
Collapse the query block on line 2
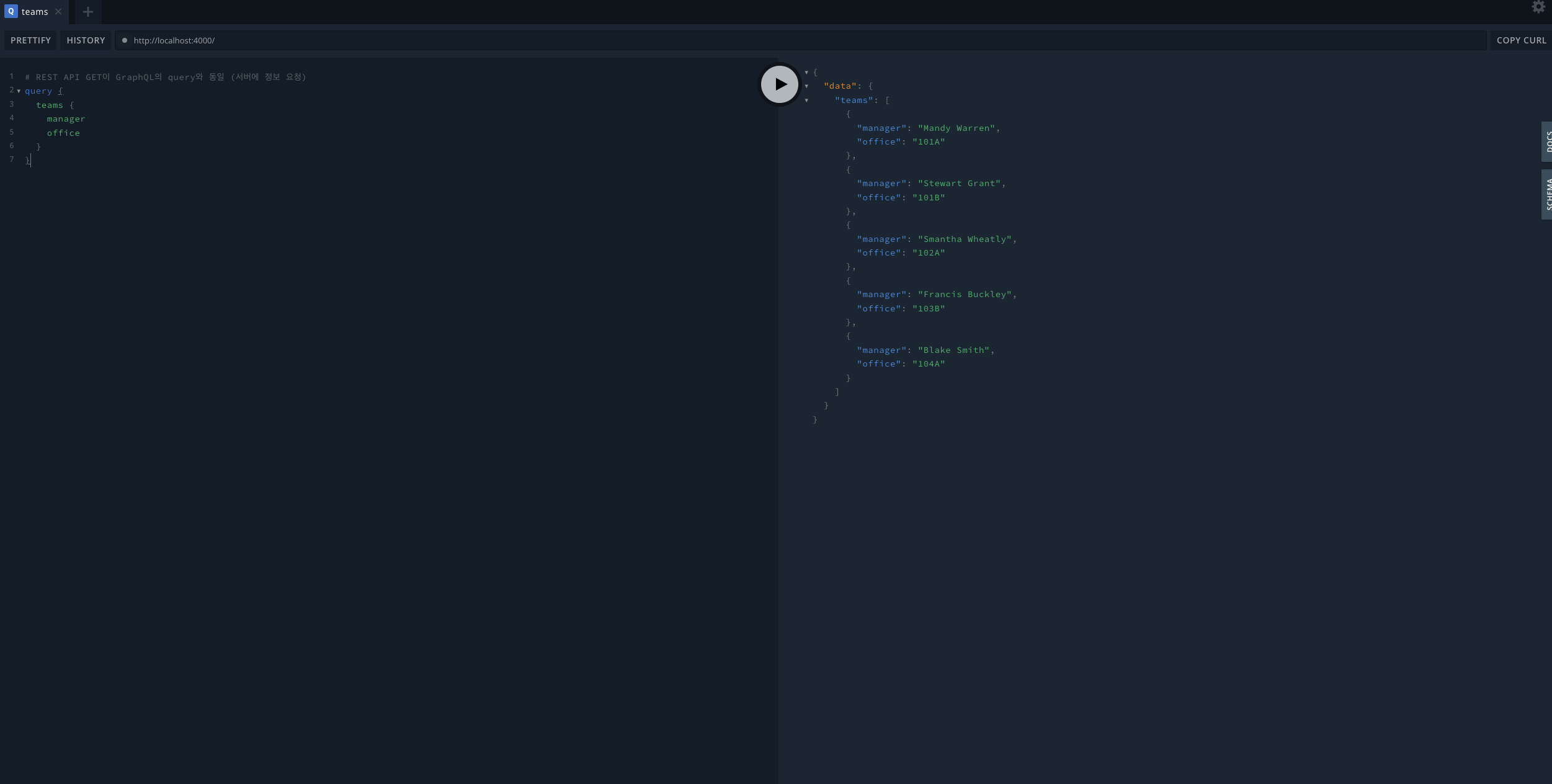coord(19,91)
